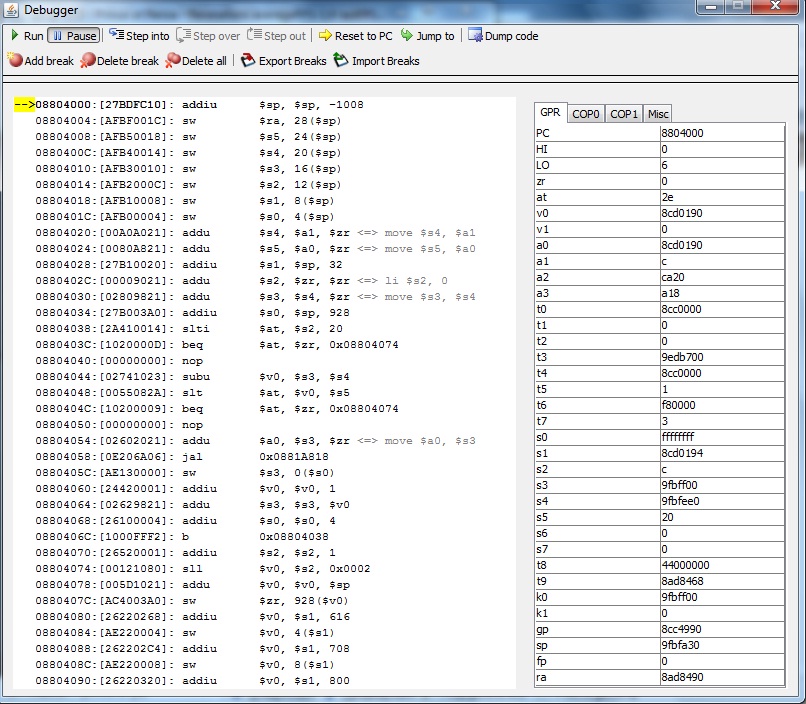Click Add break icon
This screenshot has width=806, height=704.
click(15, 61)
